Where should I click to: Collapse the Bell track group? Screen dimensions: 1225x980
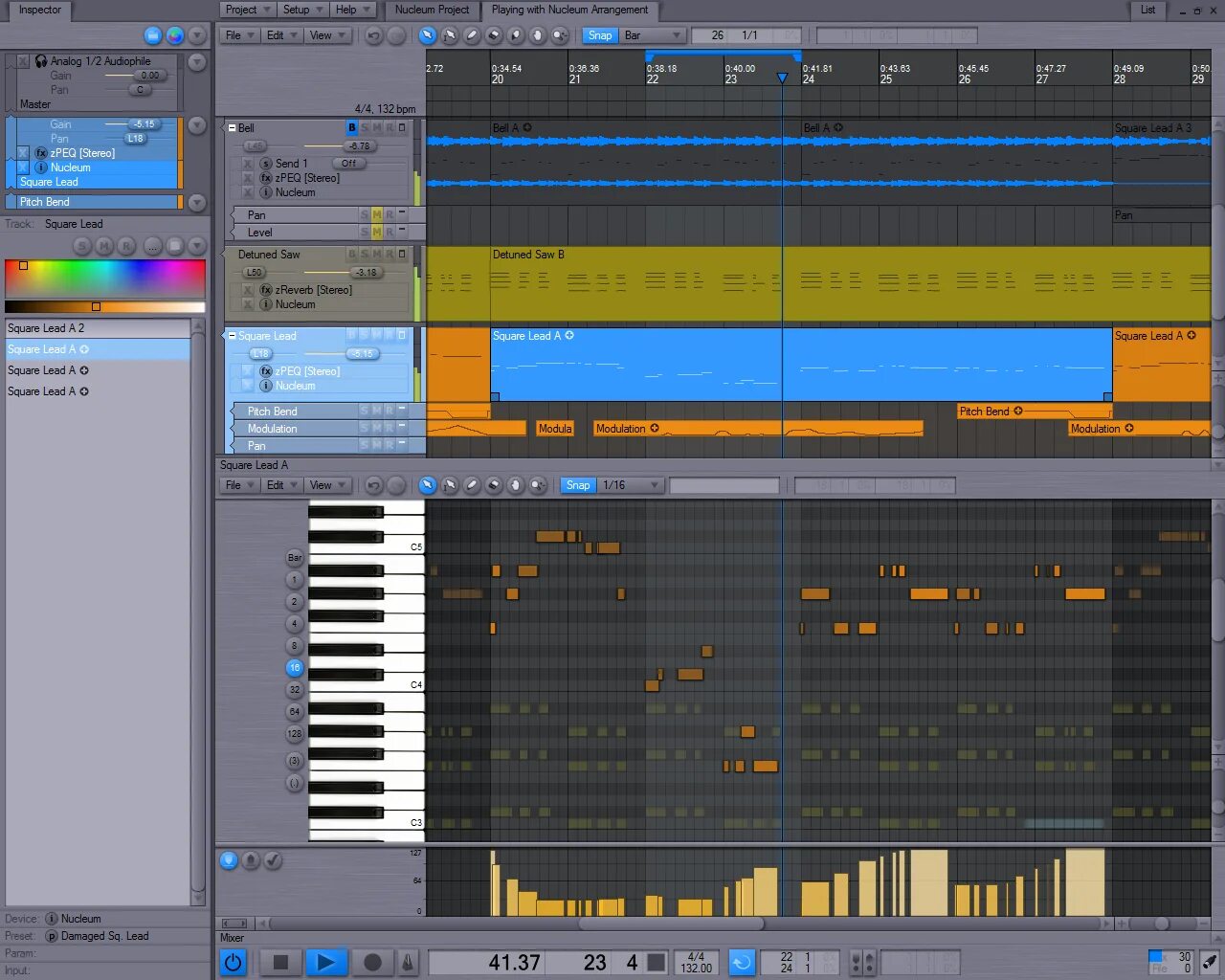232,127
